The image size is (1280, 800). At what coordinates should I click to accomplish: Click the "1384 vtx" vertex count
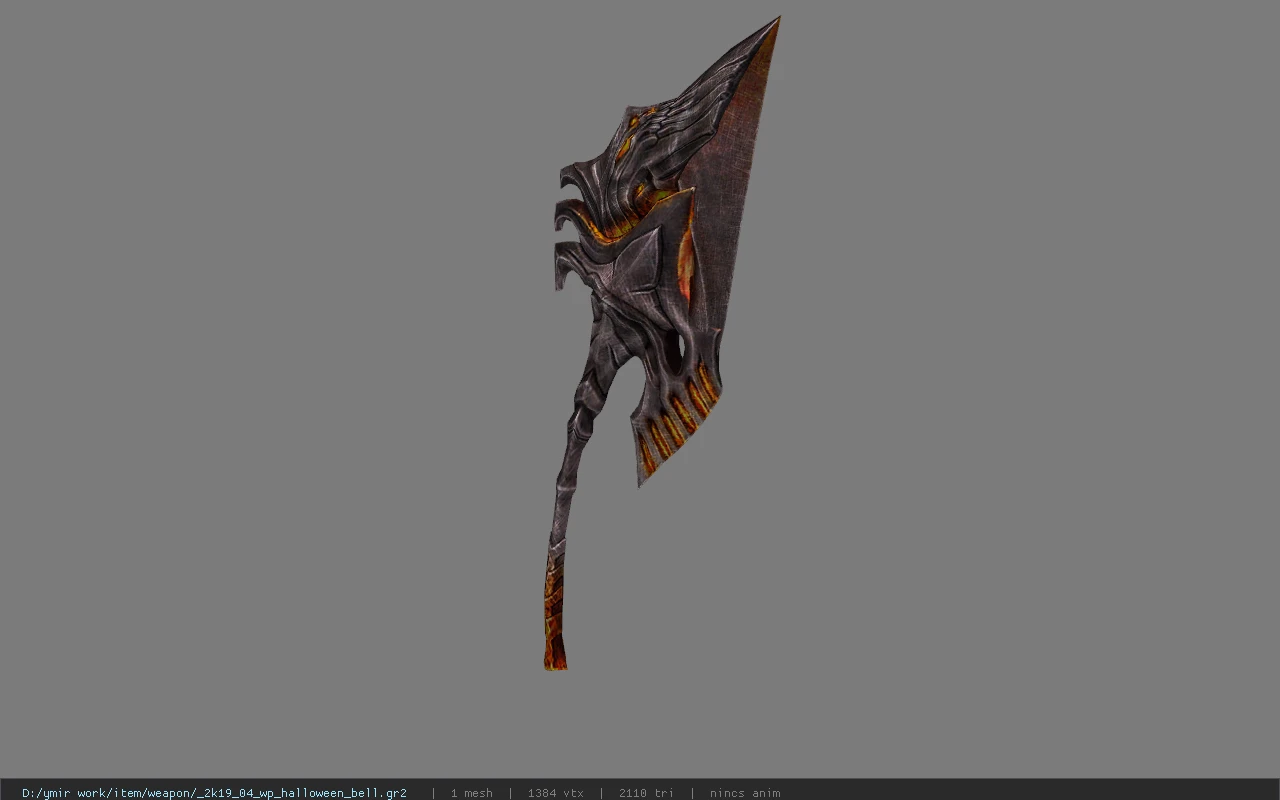(x=556, y=793)
